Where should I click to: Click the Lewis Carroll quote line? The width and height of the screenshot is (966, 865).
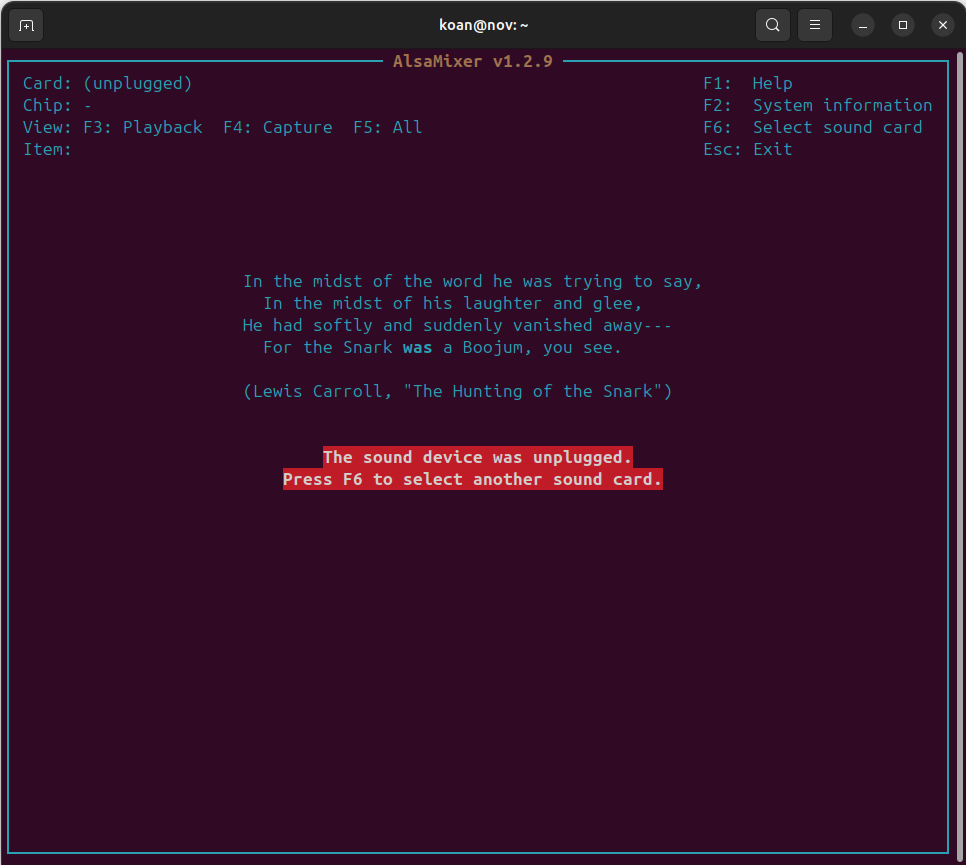pyautogui.click(x=458, y=391)
